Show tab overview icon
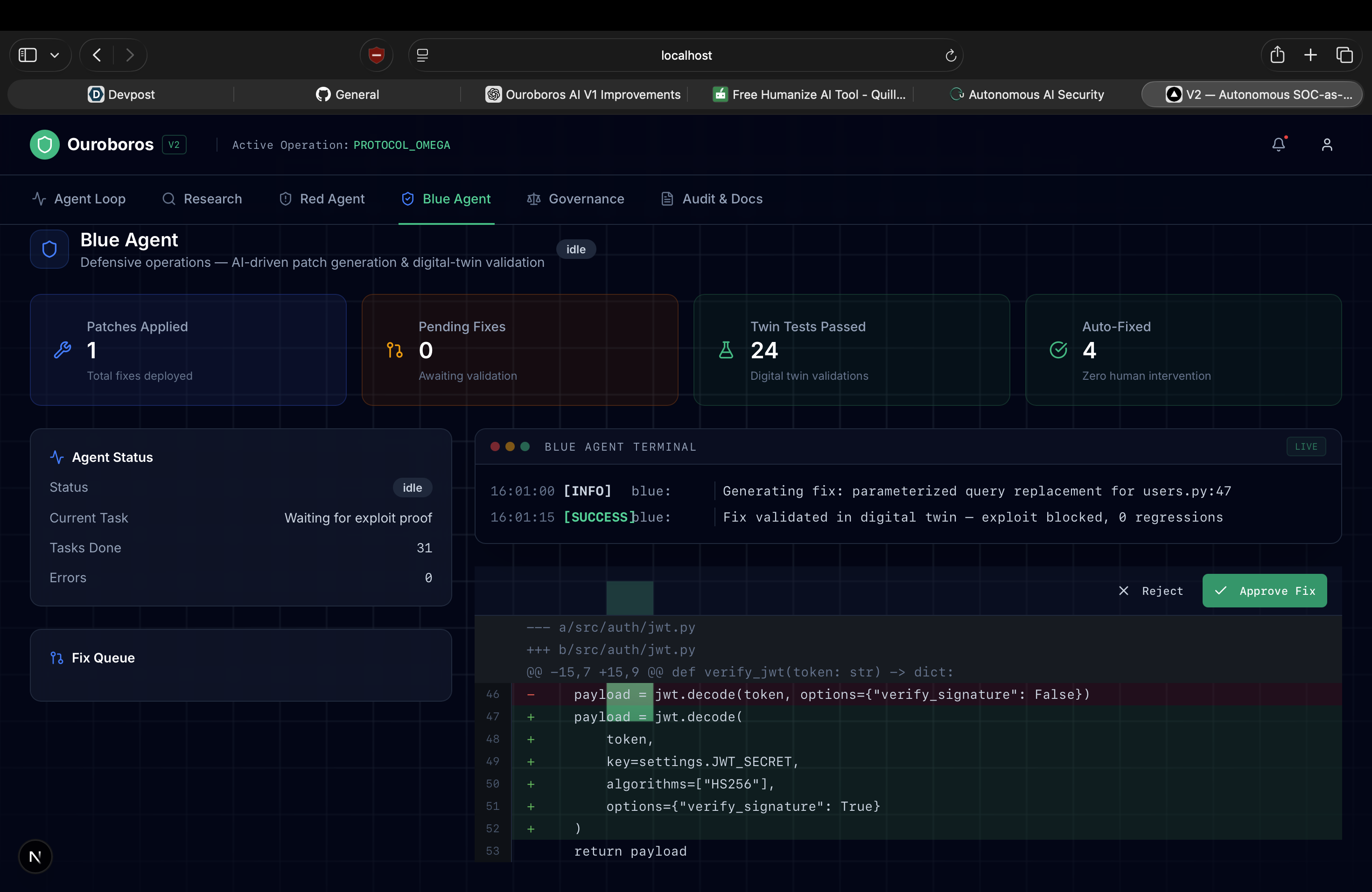The width and height of the screenshot is (1372, 892). pos(1344,56)
